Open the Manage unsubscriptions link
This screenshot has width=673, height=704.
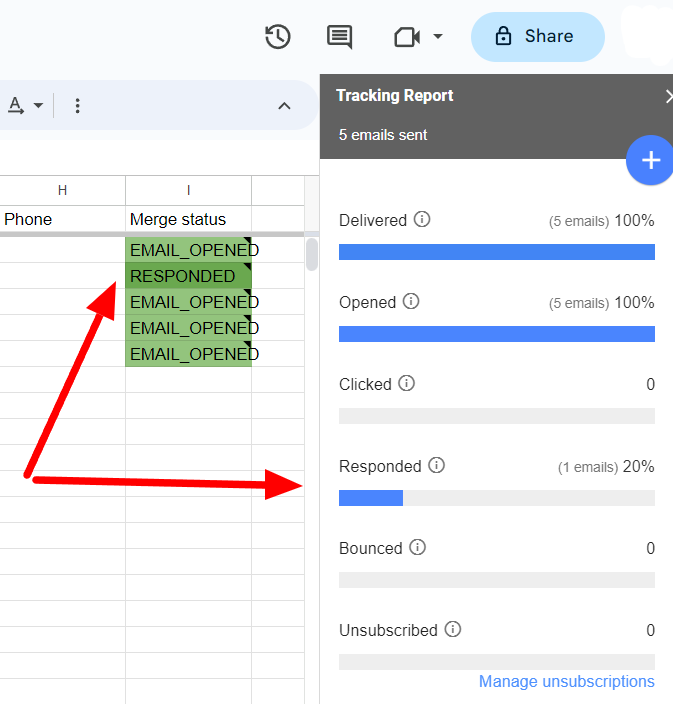[x=567, y=681]
